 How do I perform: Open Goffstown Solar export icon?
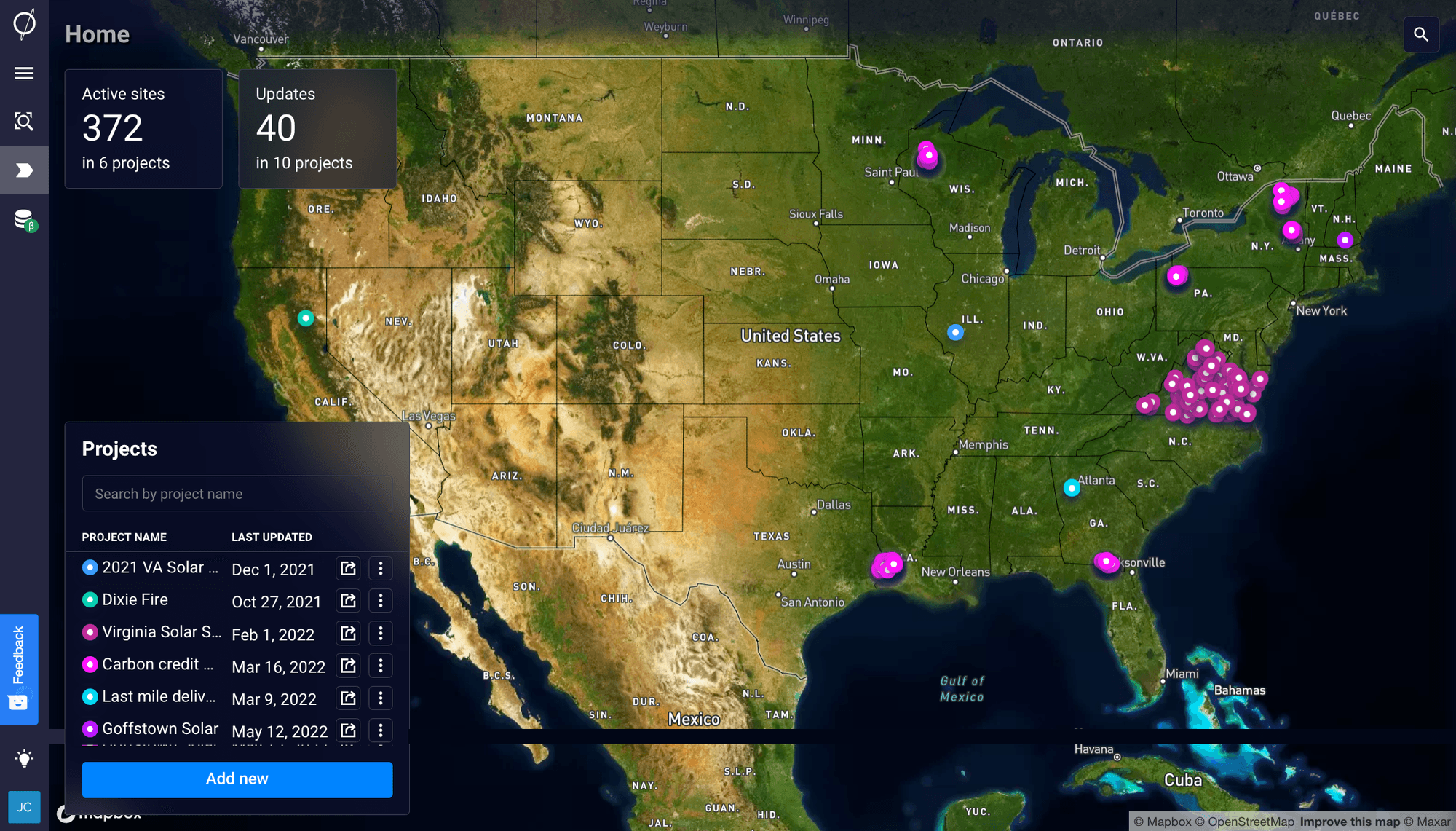coord(348,730)
